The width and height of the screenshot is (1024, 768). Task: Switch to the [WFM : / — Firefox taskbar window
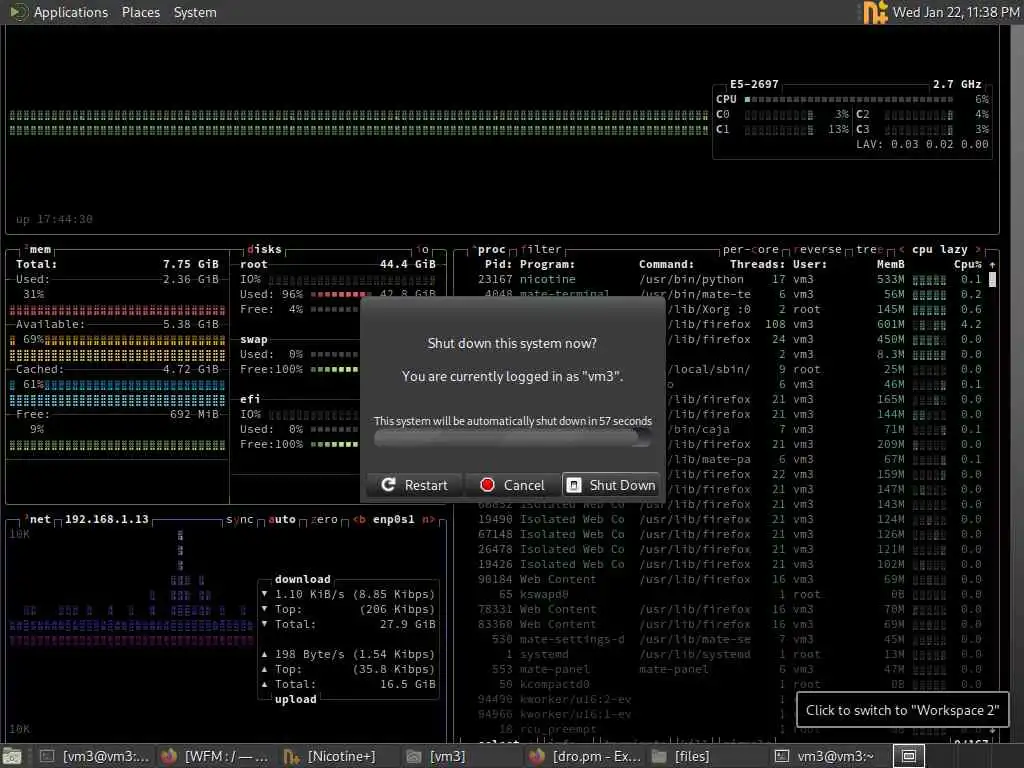[x=216, y=757]
